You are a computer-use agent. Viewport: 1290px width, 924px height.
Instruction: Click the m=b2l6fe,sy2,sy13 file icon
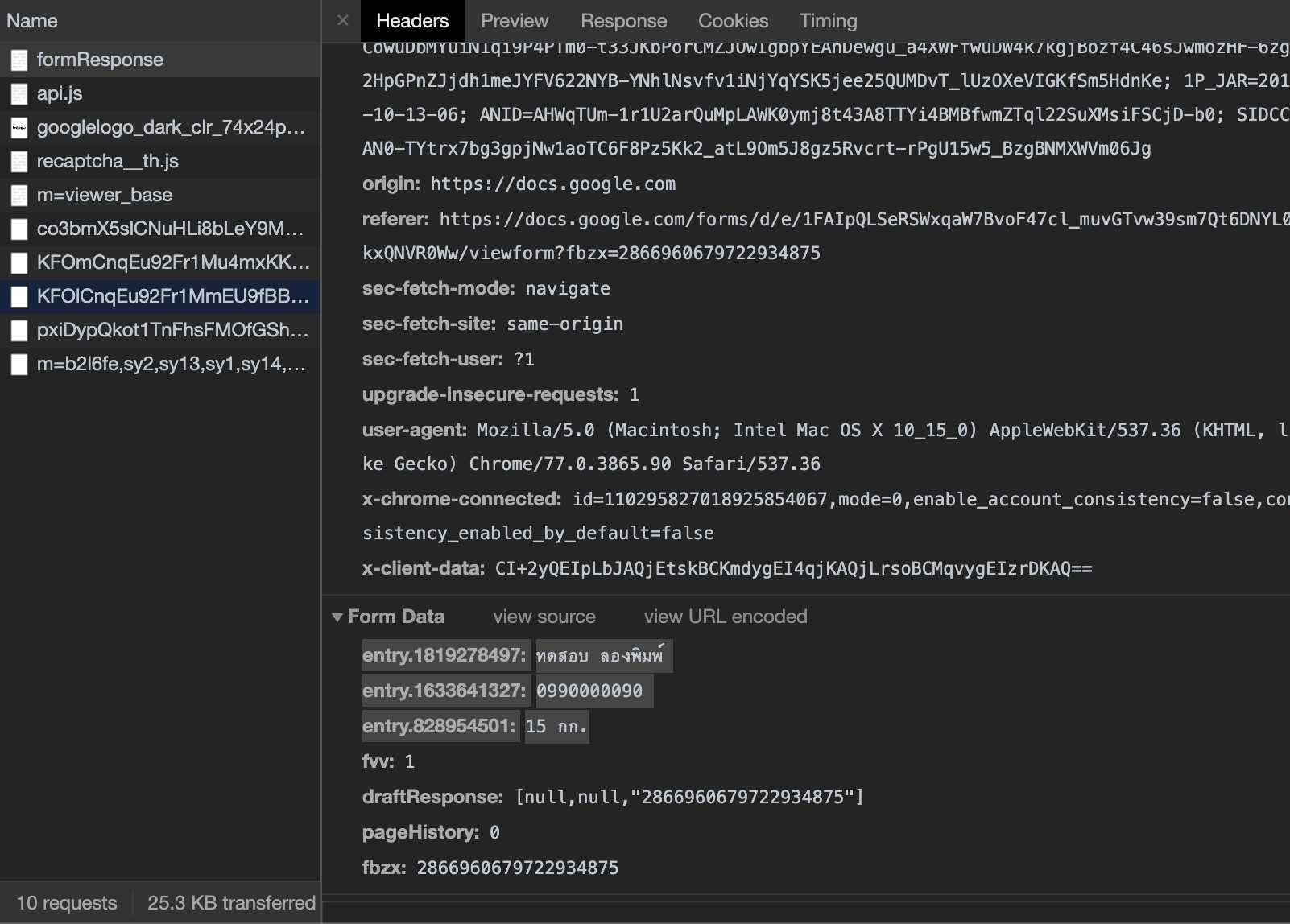pyautogui.click(x=19, y=364)
